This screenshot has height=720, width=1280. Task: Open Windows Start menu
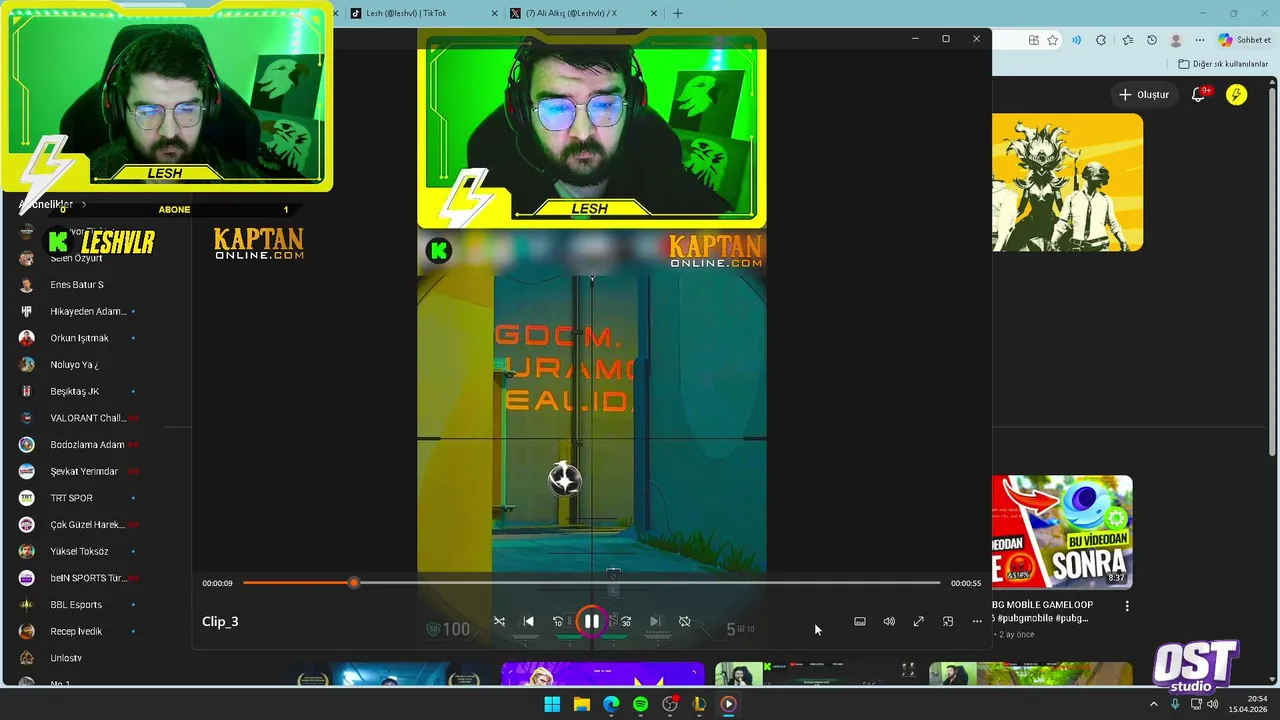[552, 704]
